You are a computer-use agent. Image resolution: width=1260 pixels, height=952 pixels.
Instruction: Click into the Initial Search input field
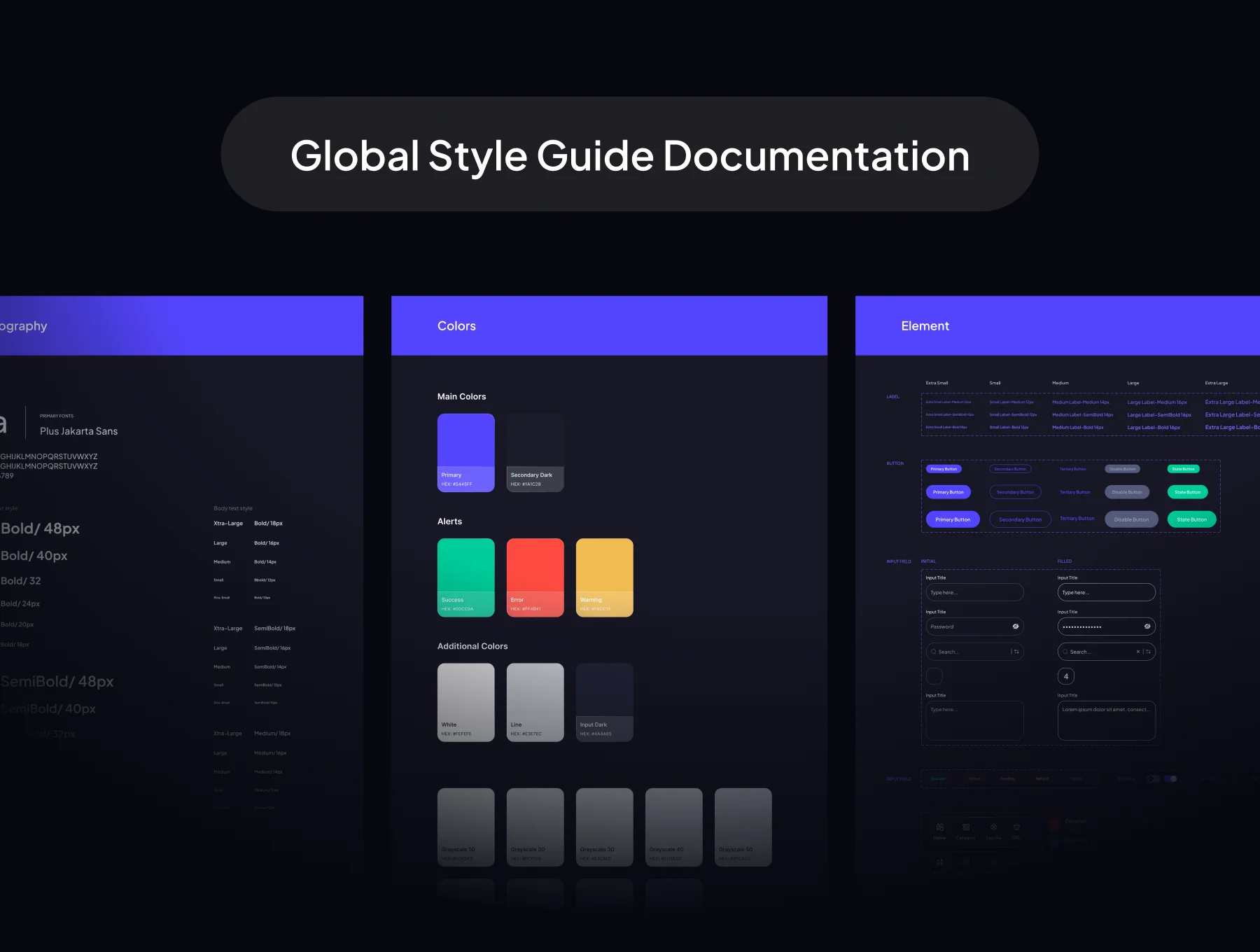[x=975, y=652]
